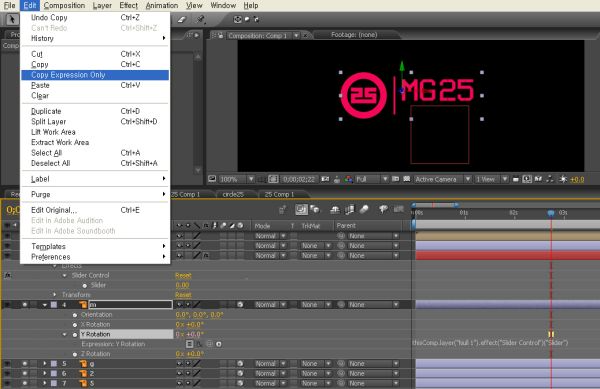Image resolution: width=600 pixels, height=389 pixels.
Task: Open the resolution Full dropdown
Action: pos(372,179)
